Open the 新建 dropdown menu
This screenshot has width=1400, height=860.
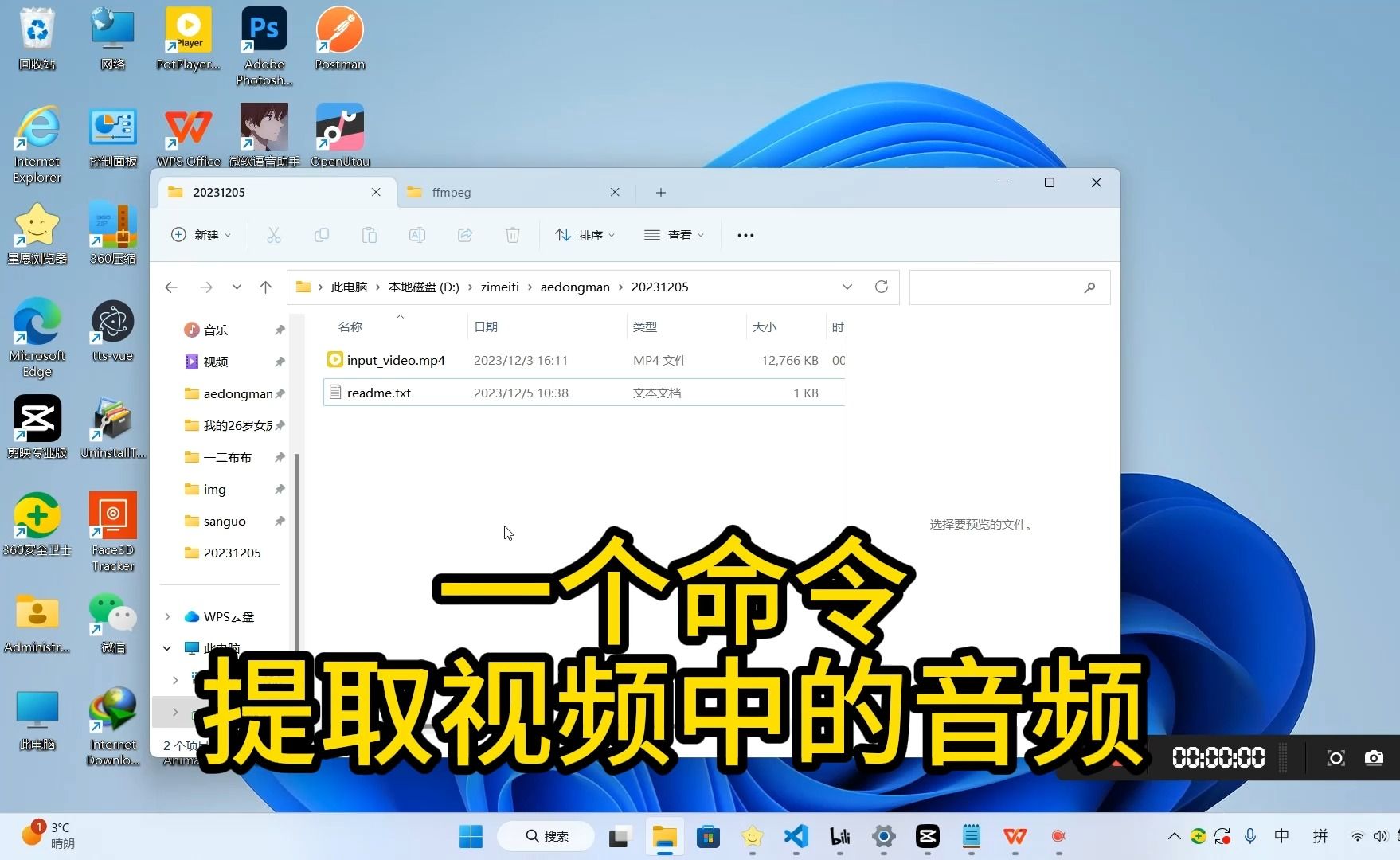pos(201,235)
